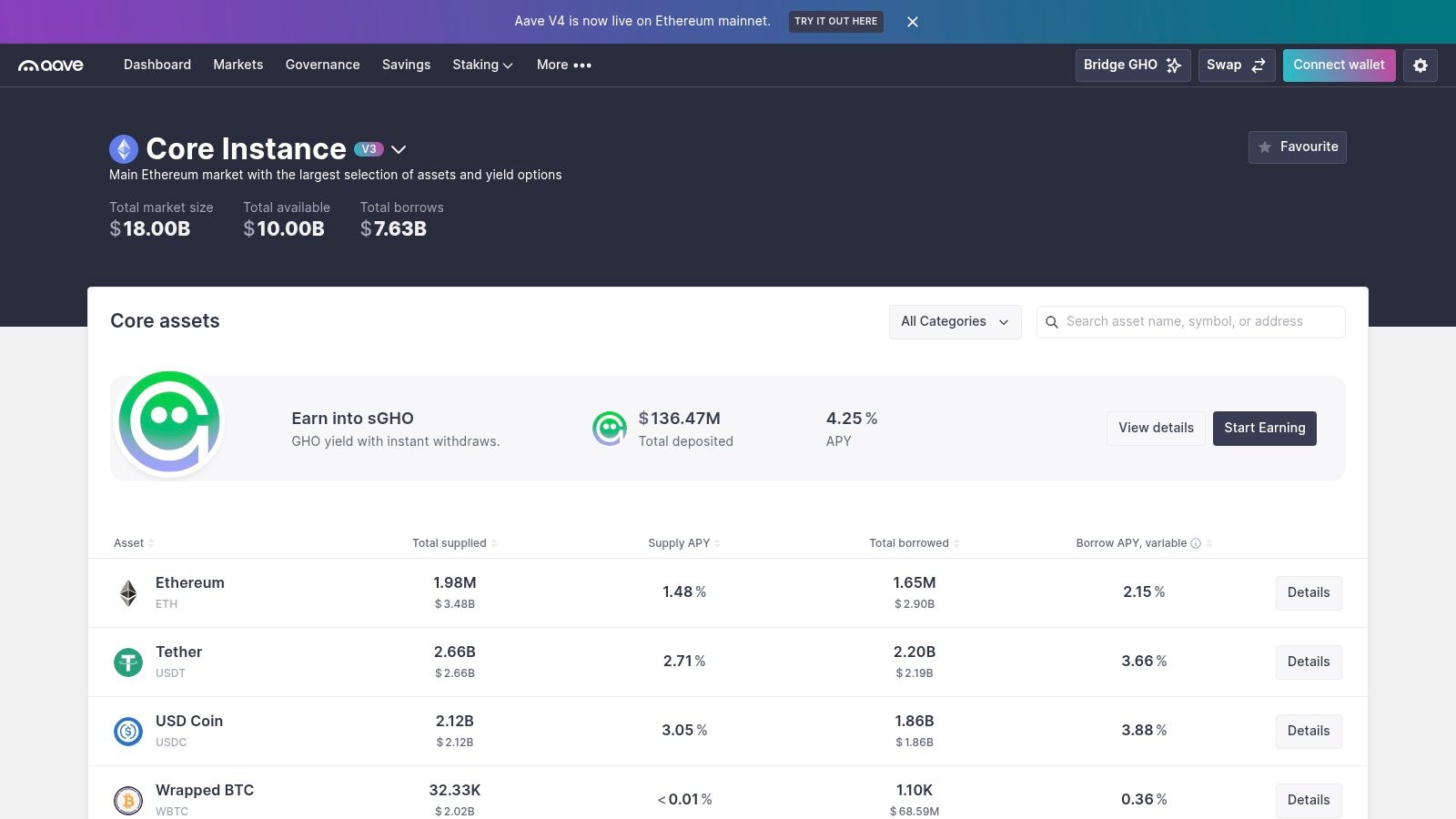Click the search magnifier icon
Image resolution: width=1456 pixels, height=819 pixels.
(x=1052, y=322)
